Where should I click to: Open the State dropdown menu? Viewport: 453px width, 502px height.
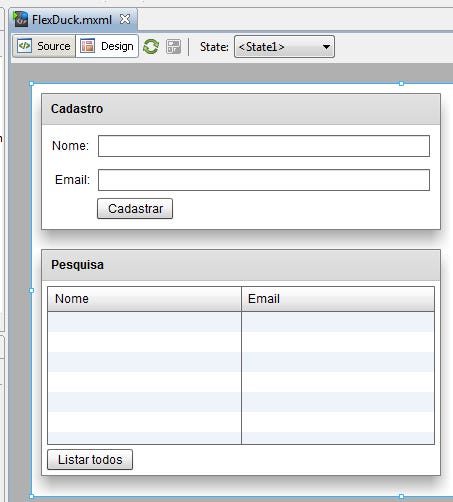pyautogui.click(x=284, y=47)
